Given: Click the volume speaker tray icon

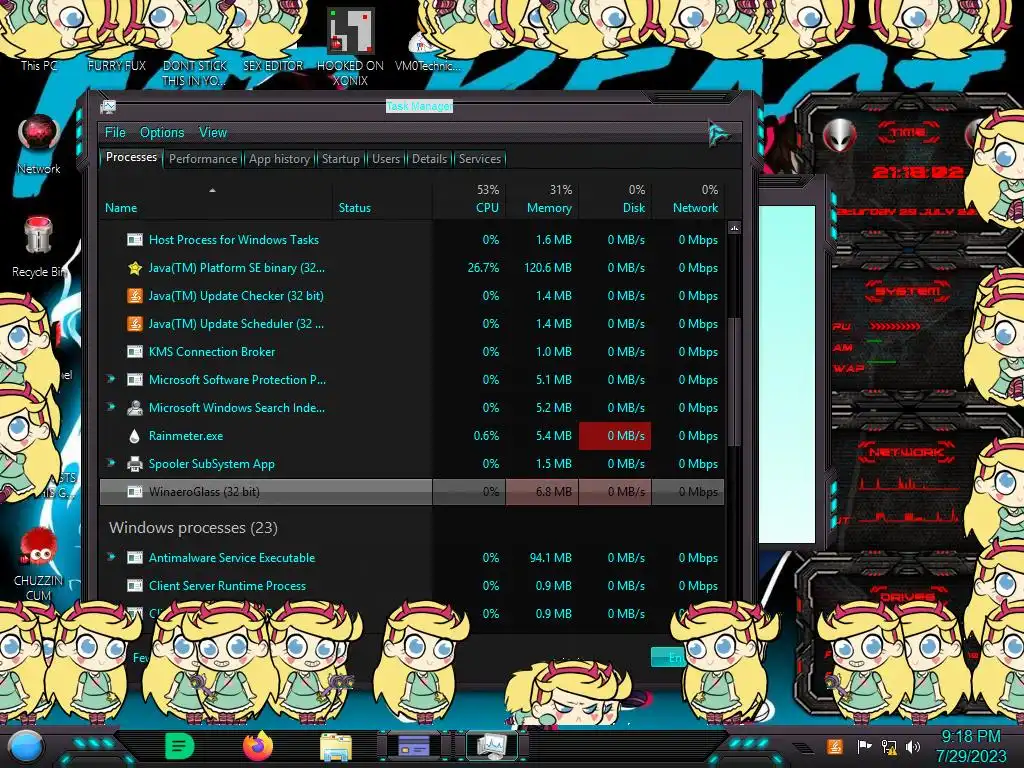Looking at the screenshot, I should tap(912, 746).
